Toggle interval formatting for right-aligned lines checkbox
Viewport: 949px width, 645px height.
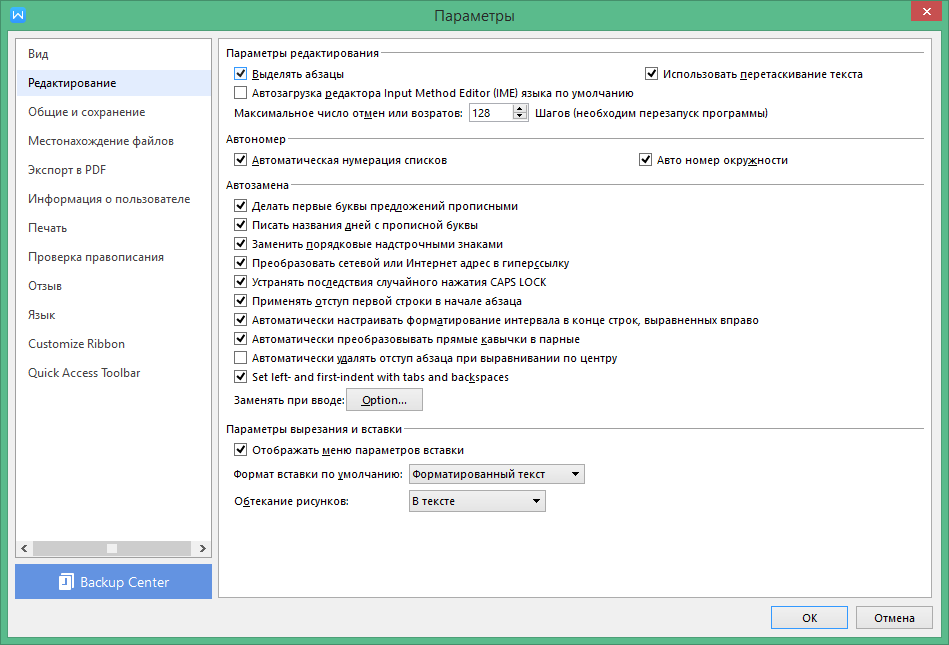pyautogui.click(x=240, y=319)
